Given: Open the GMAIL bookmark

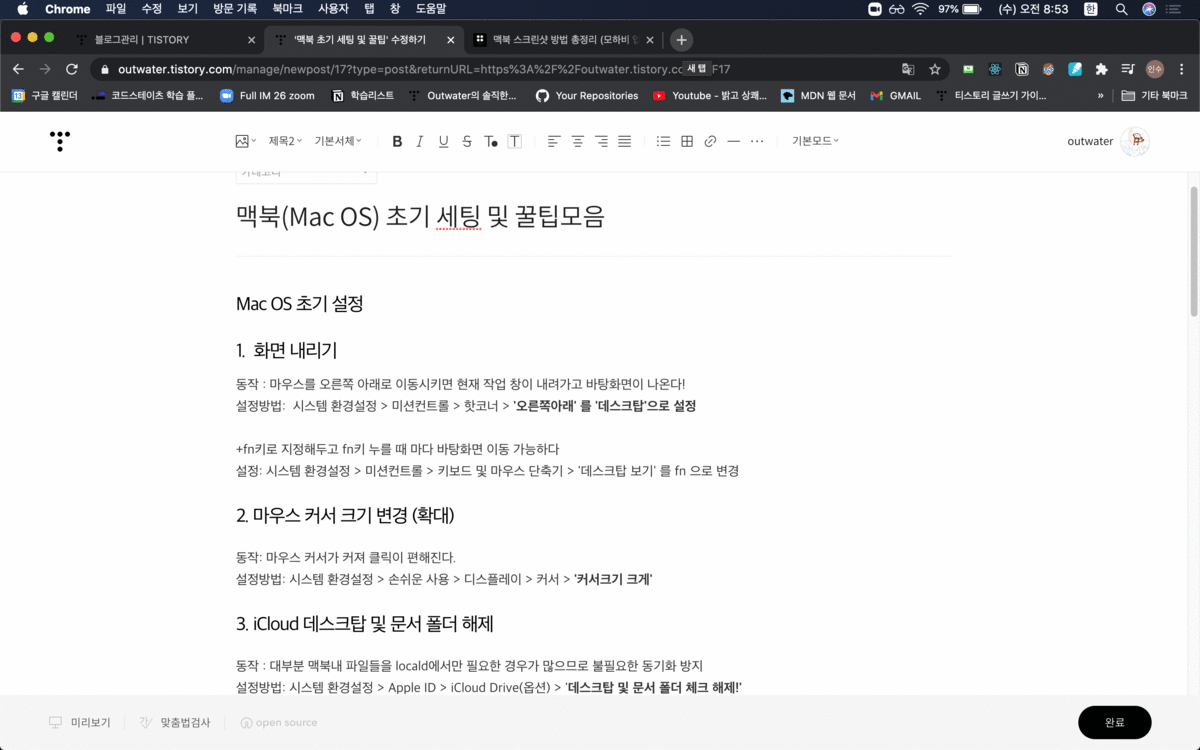Looking at the screenshot, I should click(x=895, y=96).
